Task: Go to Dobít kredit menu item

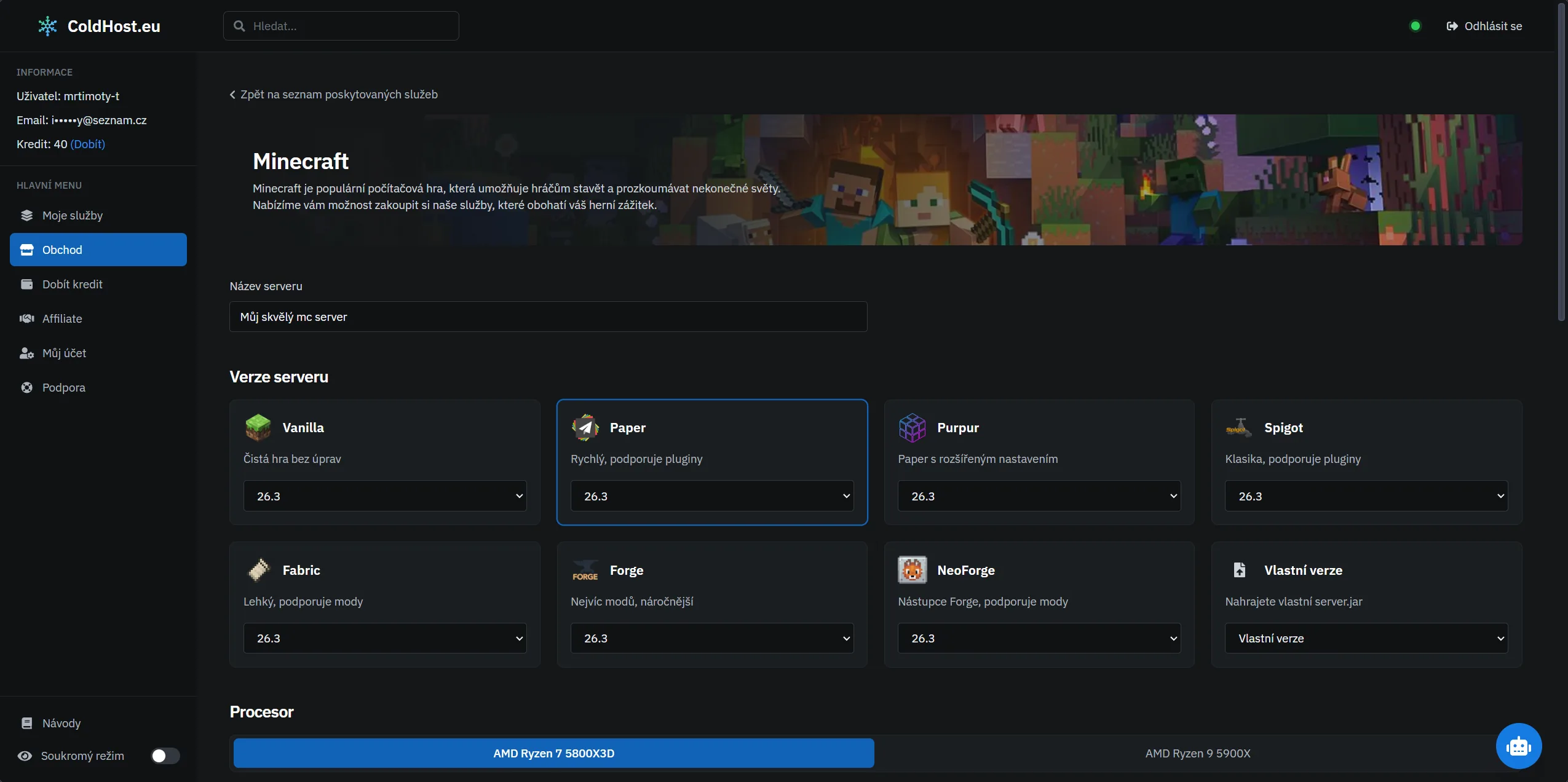Action: coord(98,284)
